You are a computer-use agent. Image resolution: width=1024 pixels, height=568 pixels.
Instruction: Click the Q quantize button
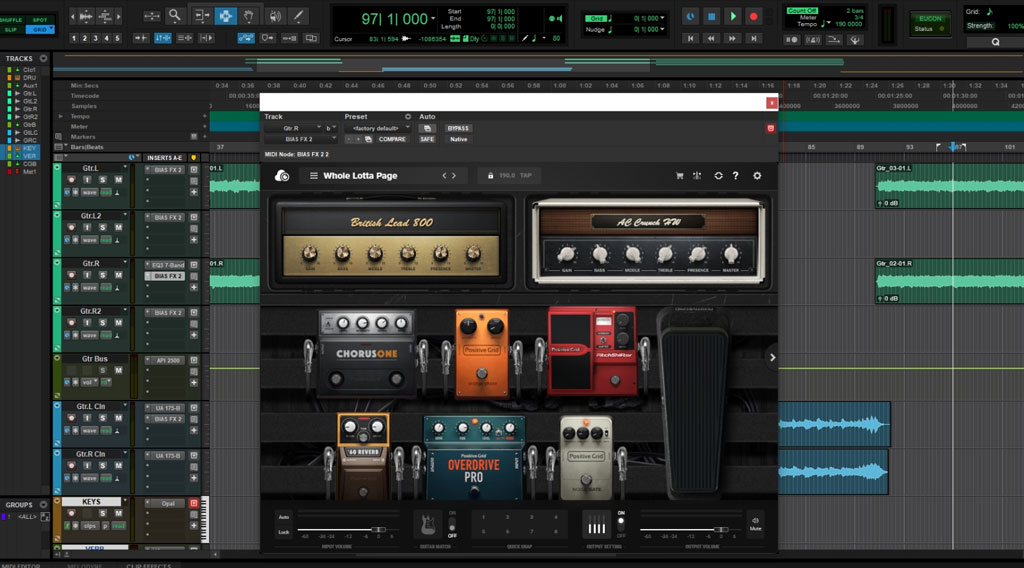[995, 42]
